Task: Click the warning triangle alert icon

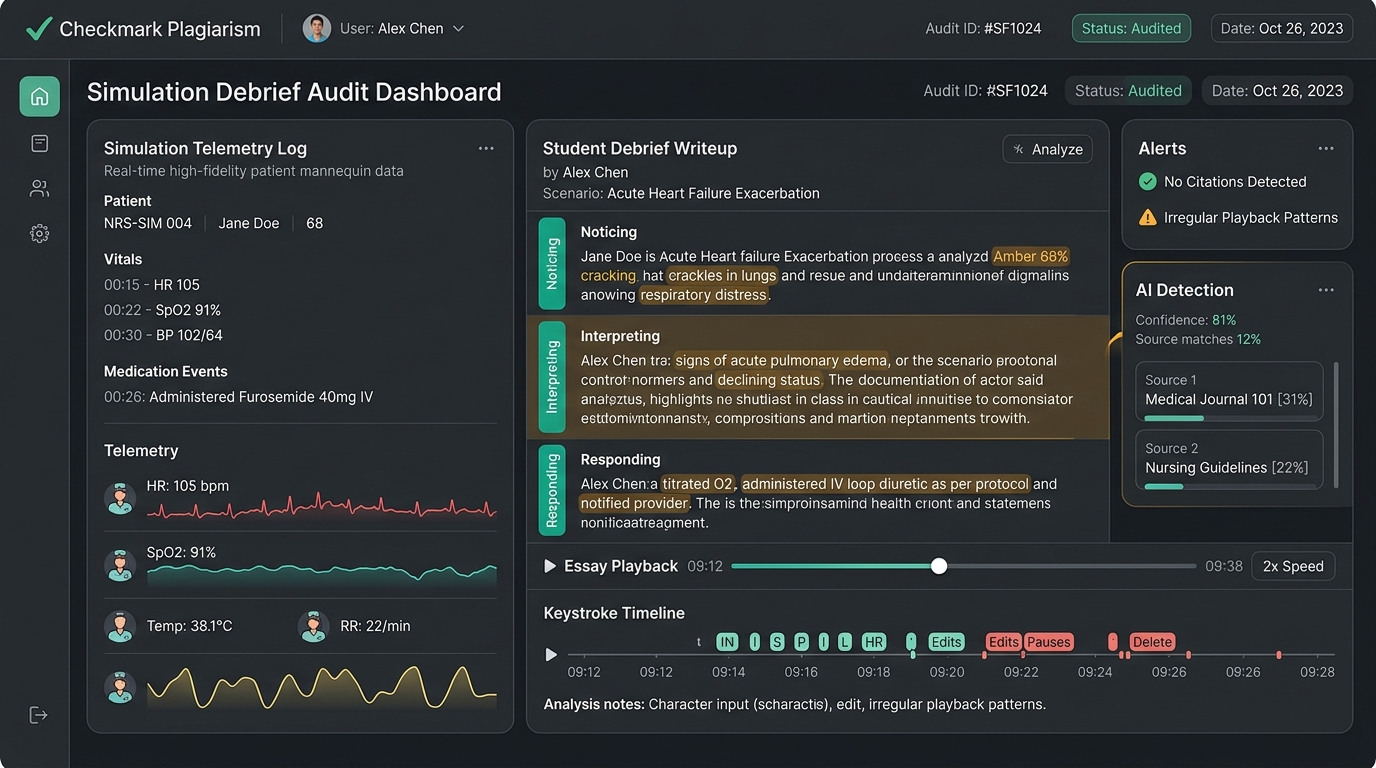Action: point(1148,217)
